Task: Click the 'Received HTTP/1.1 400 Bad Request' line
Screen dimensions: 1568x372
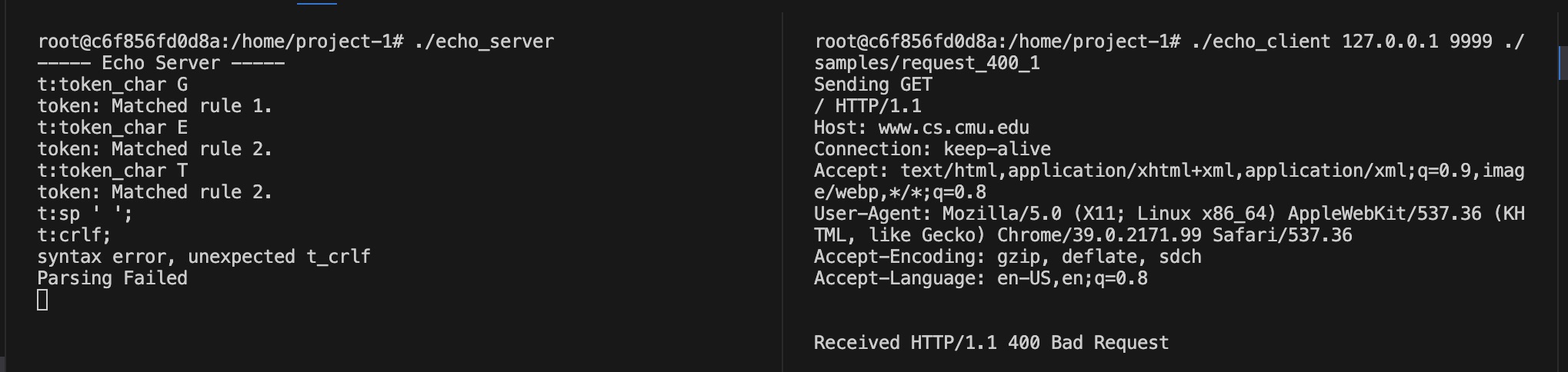Action: [991, 343]
